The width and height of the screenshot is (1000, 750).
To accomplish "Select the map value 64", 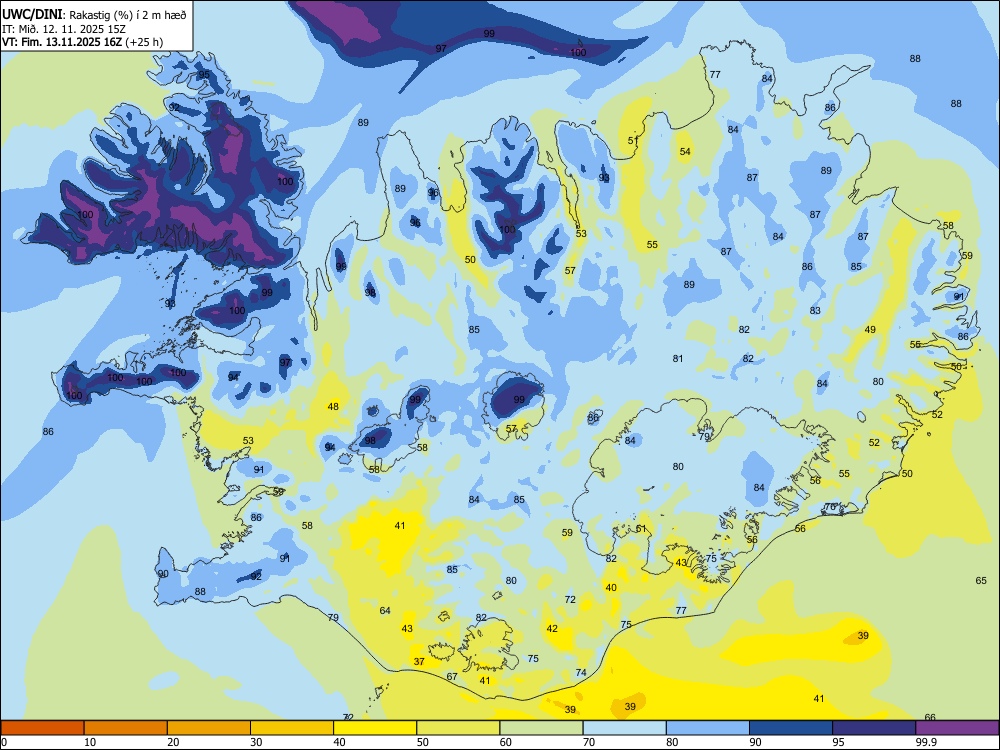I will (385, 610).
